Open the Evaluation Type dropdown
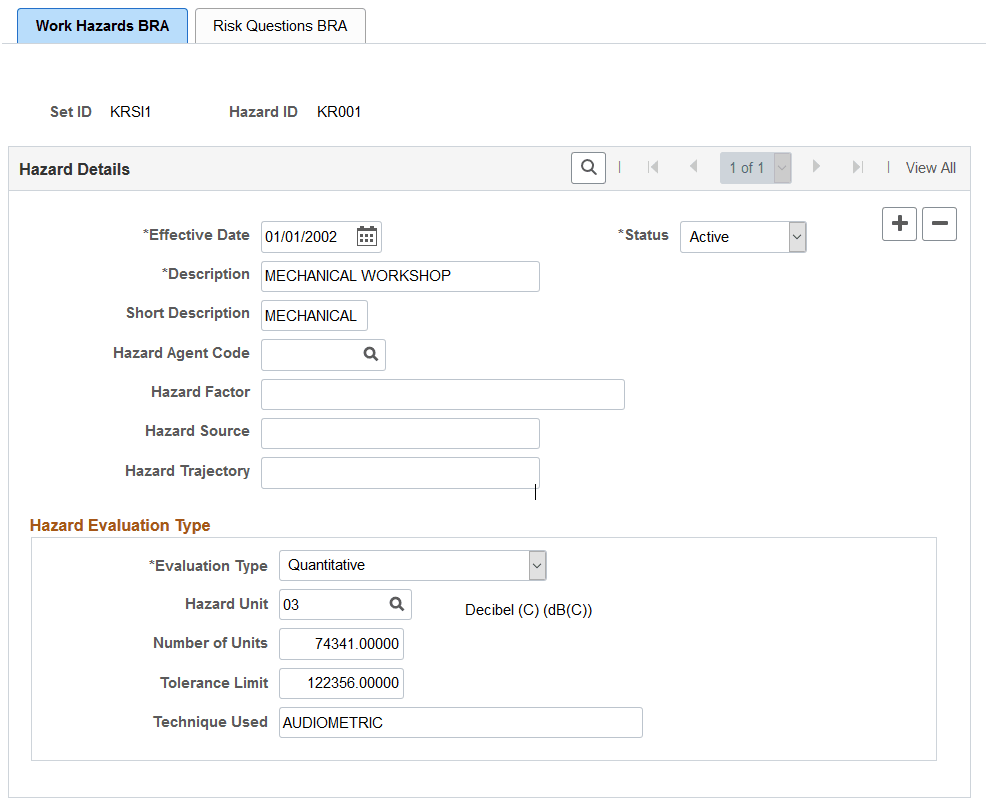Screen dimensions: 986x804 point(413,565)
